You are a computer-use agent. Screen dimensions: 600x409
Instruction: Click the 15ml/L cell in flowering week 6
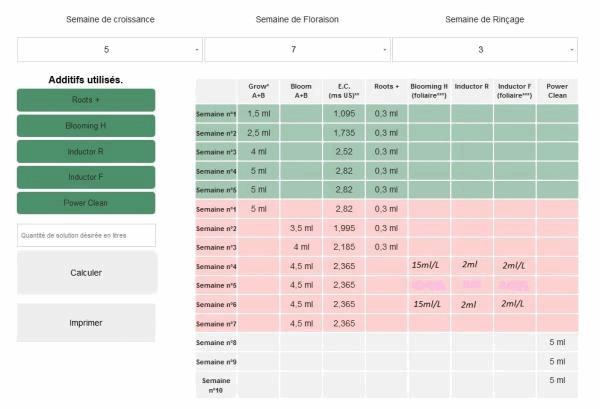click(427, 304)
